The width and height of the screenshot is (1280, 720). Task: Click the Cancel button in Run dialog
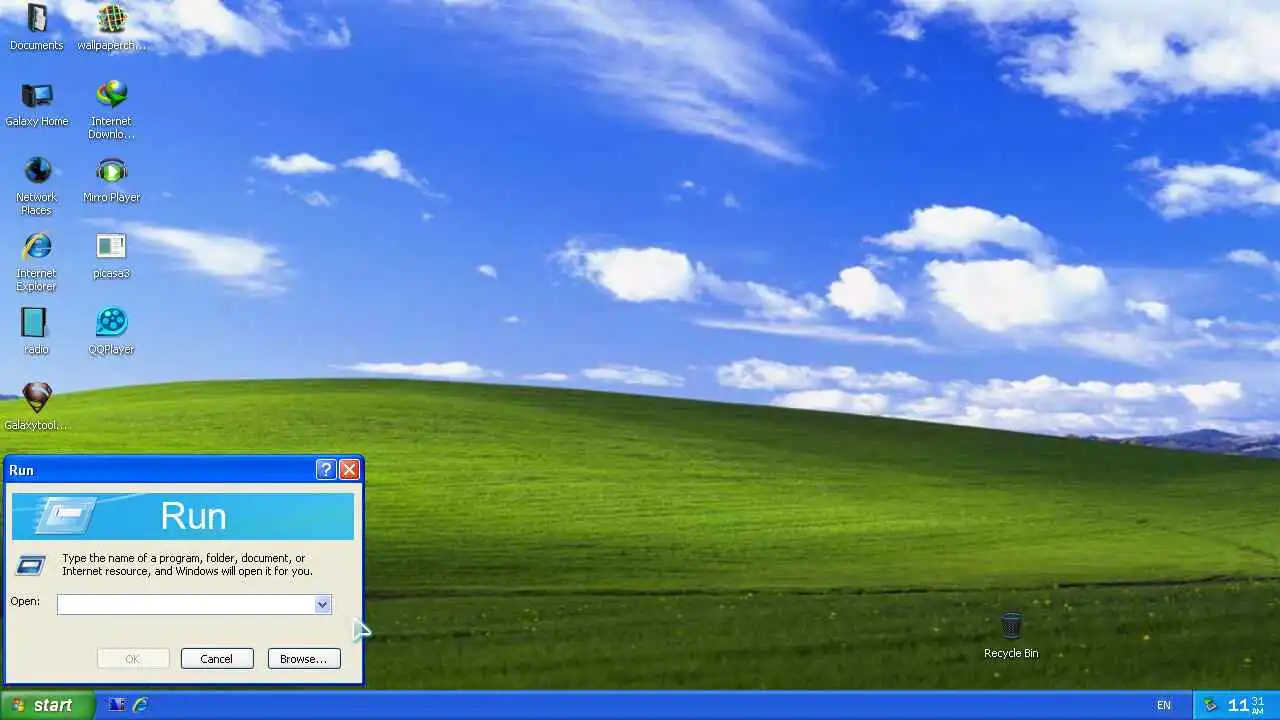(217, 659)
